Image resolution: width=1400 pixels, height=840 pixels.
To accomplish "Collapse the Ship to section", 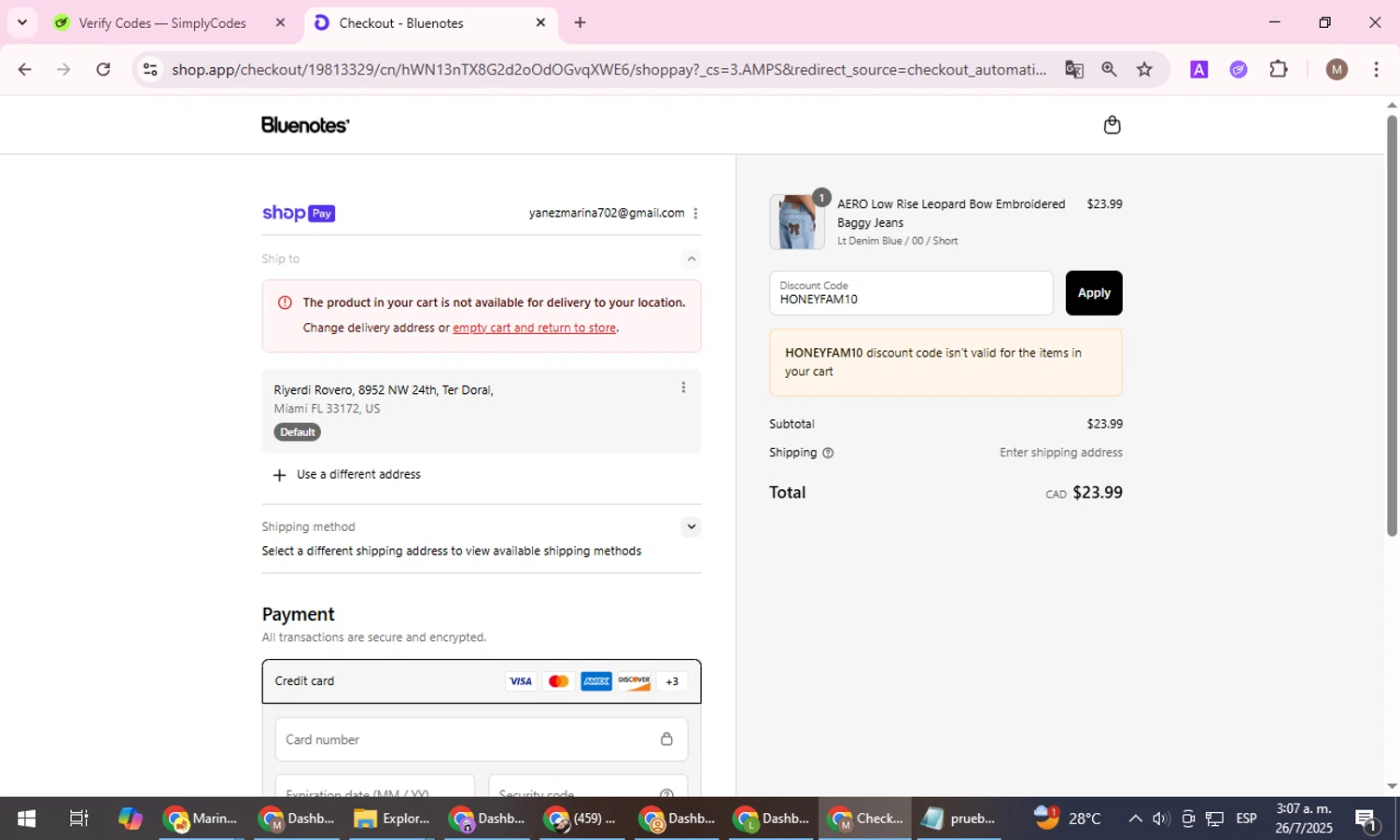I will click(x=692, y=259).
